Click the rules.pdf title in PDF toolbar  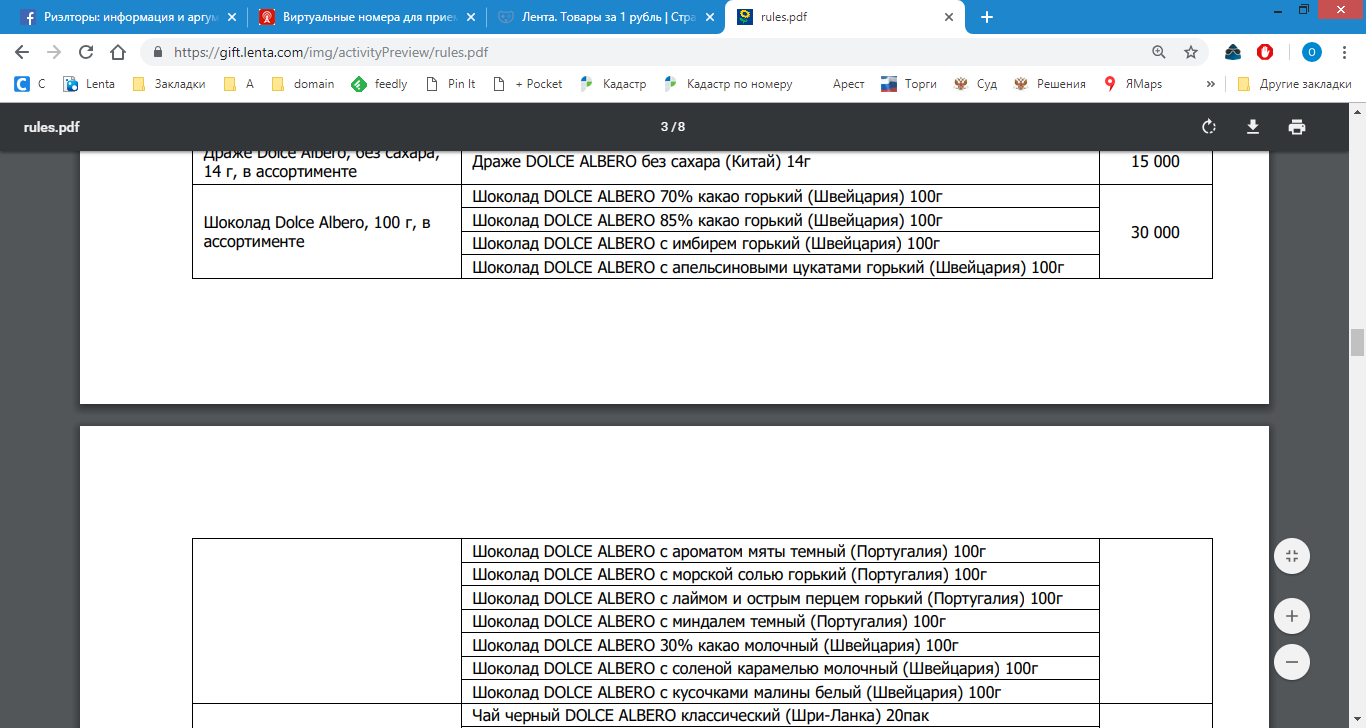pos(51,127)
